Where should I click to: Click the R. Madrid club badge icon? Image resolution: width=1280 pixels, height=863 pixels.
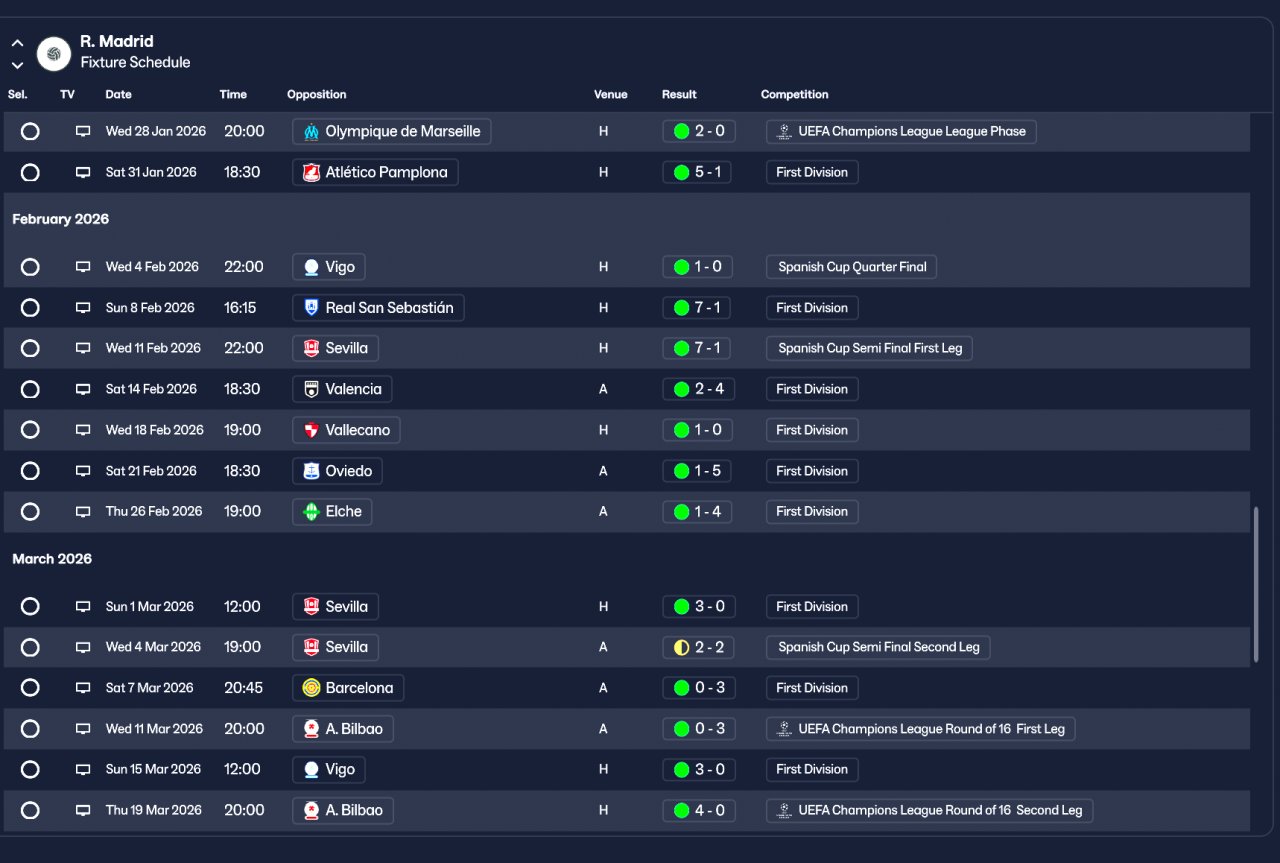pos(54,53)
